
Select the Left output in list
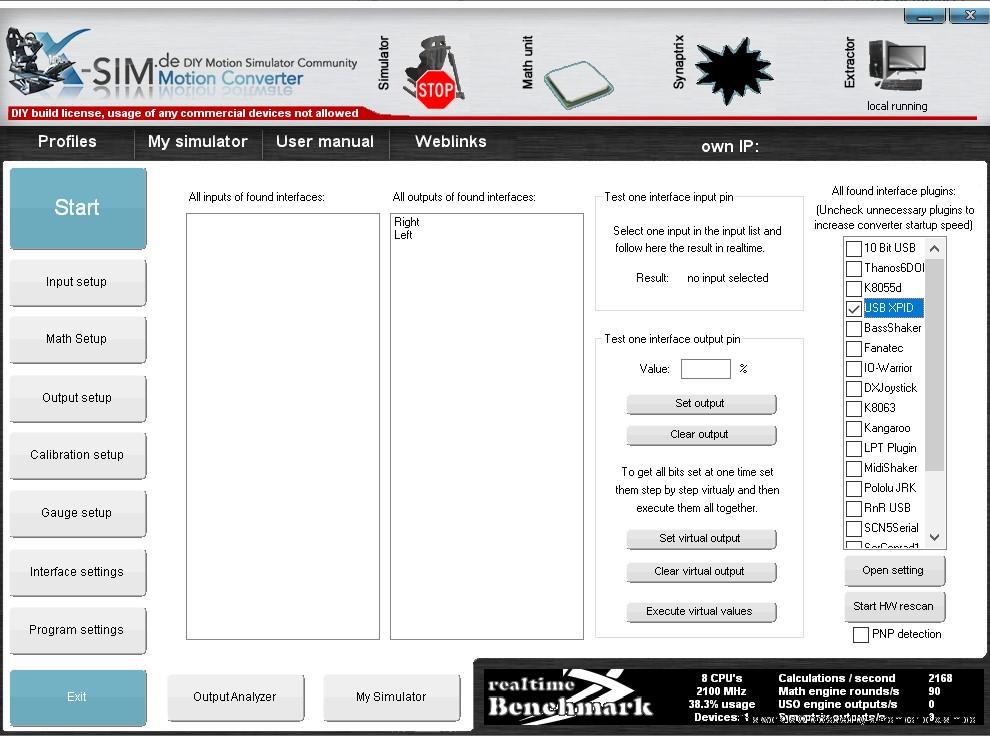403,235
